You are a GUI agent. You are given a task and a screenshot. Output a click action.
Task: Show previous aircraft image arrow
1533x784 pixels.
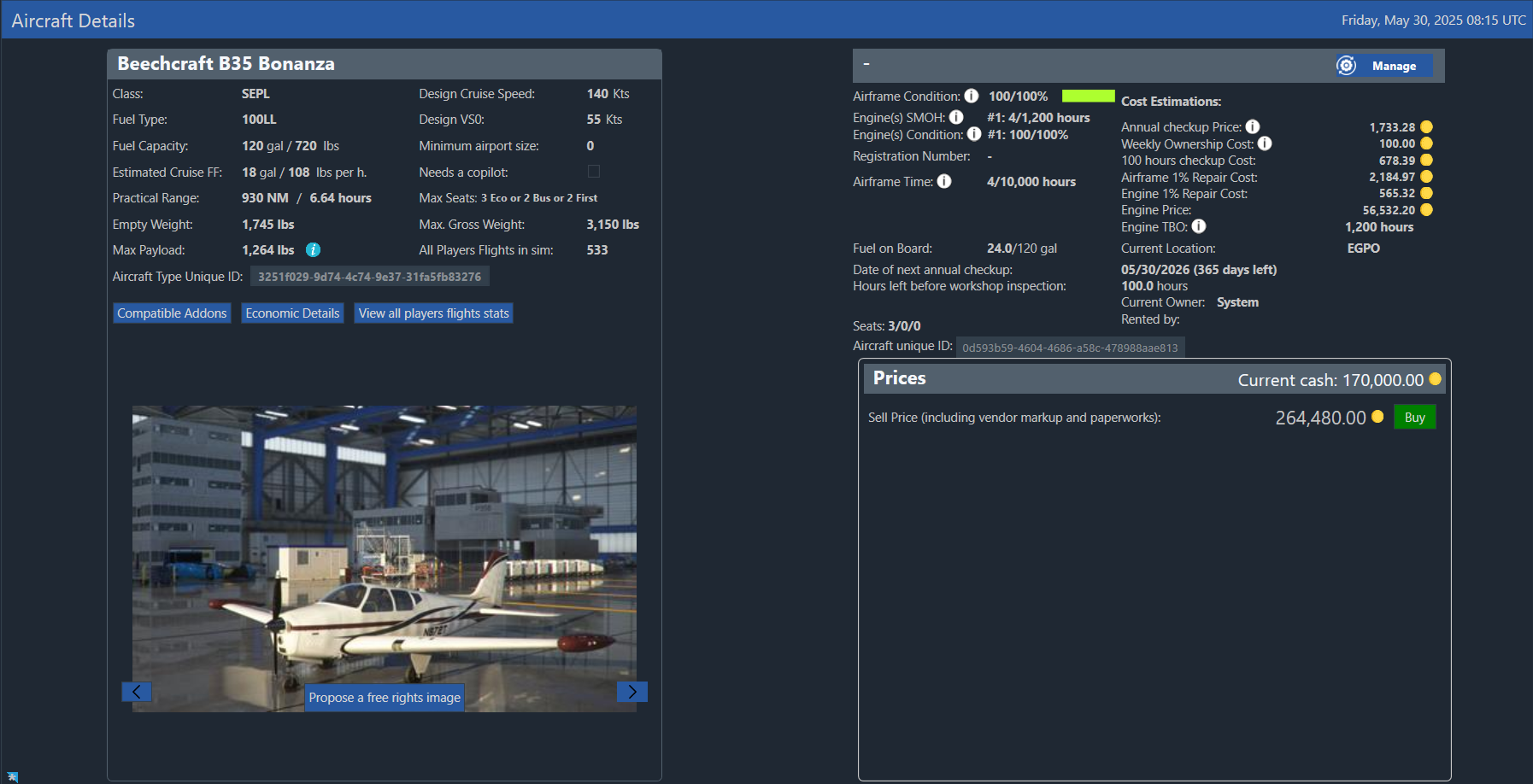pos(137,692)
